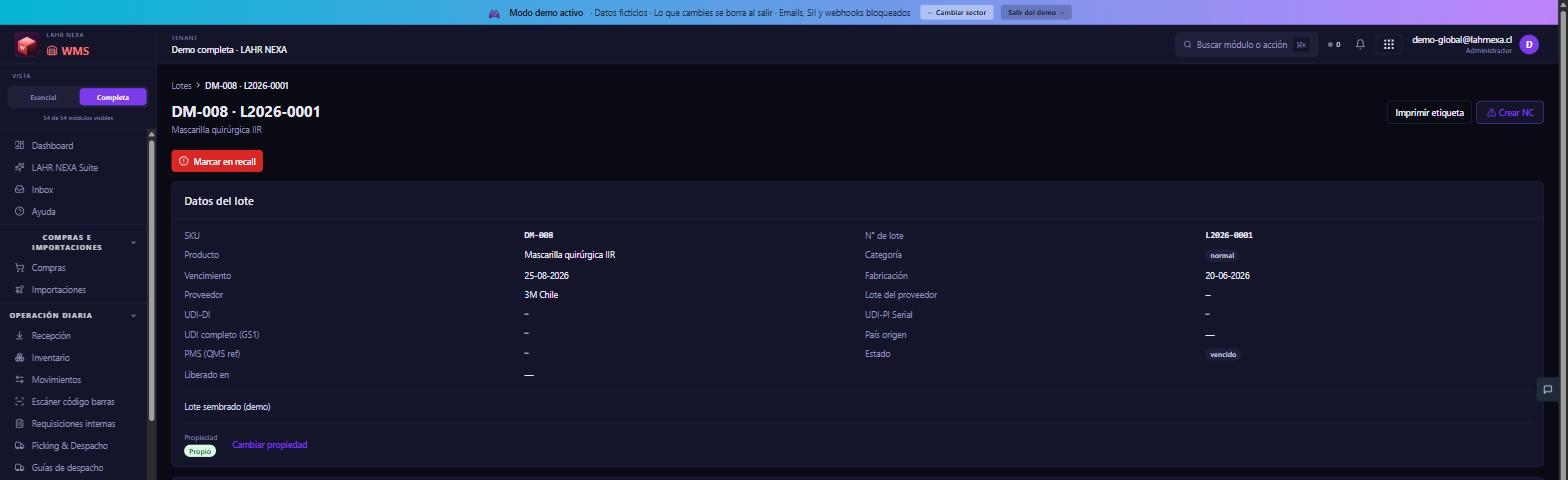Click the Importaciones icon in sidebar
The image size is (1568, 480).
[x=20, y=290]
